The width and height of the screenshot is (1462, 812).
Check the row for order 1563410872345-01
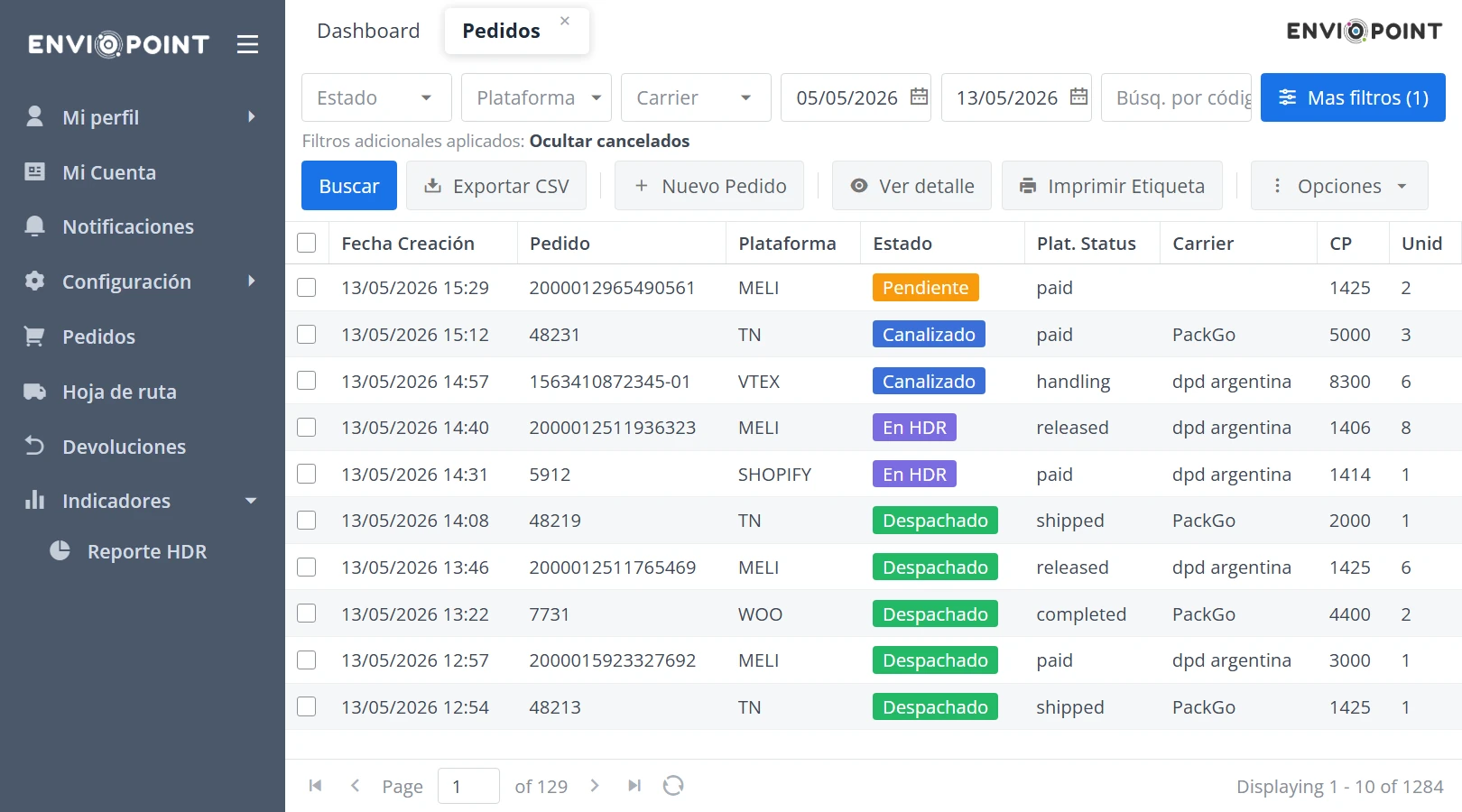pos(307,381)
